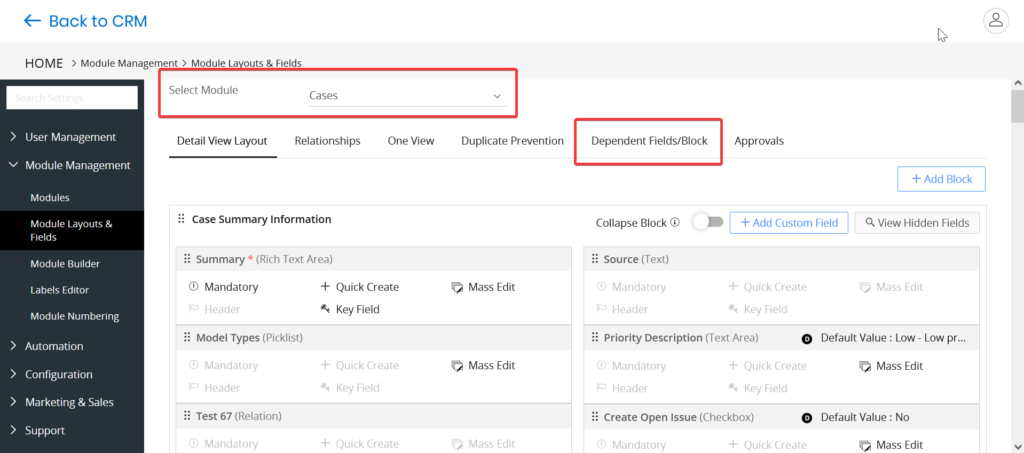Click the scrollbar up arrow
The width and height of the screenshot is (1024, 453).
point(1017,84)
